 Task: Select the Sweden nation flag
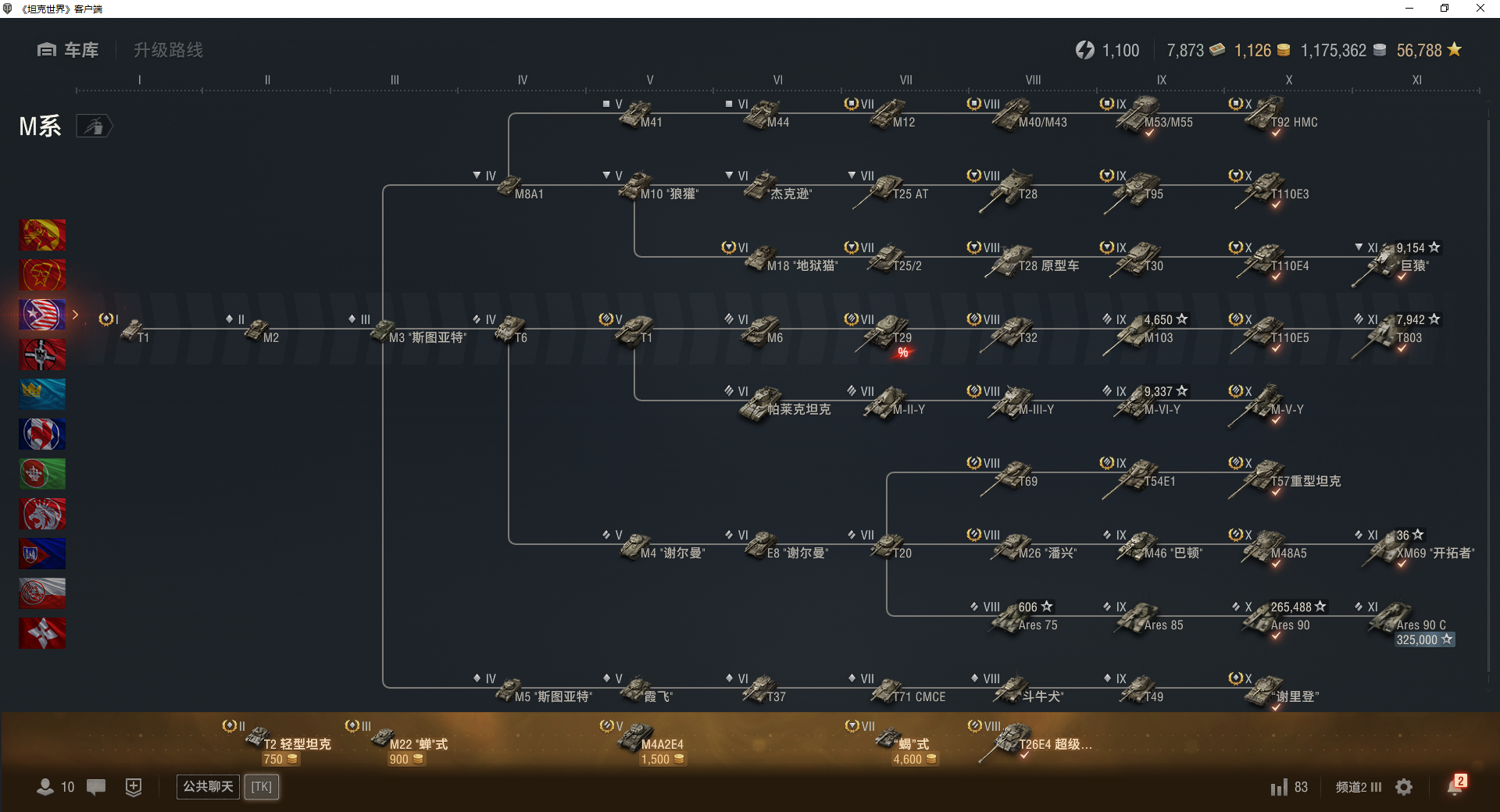point(42,394)
